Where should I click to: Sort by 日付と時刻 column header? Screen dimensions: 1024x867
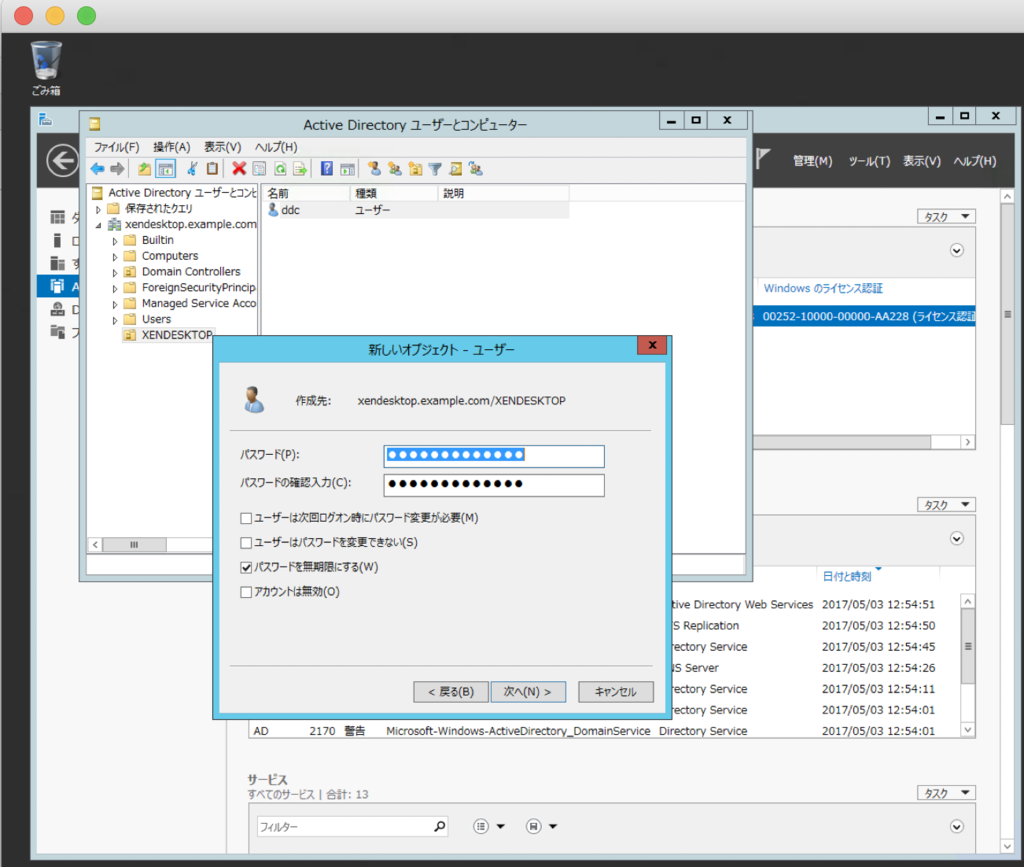(x=847, y=576)
